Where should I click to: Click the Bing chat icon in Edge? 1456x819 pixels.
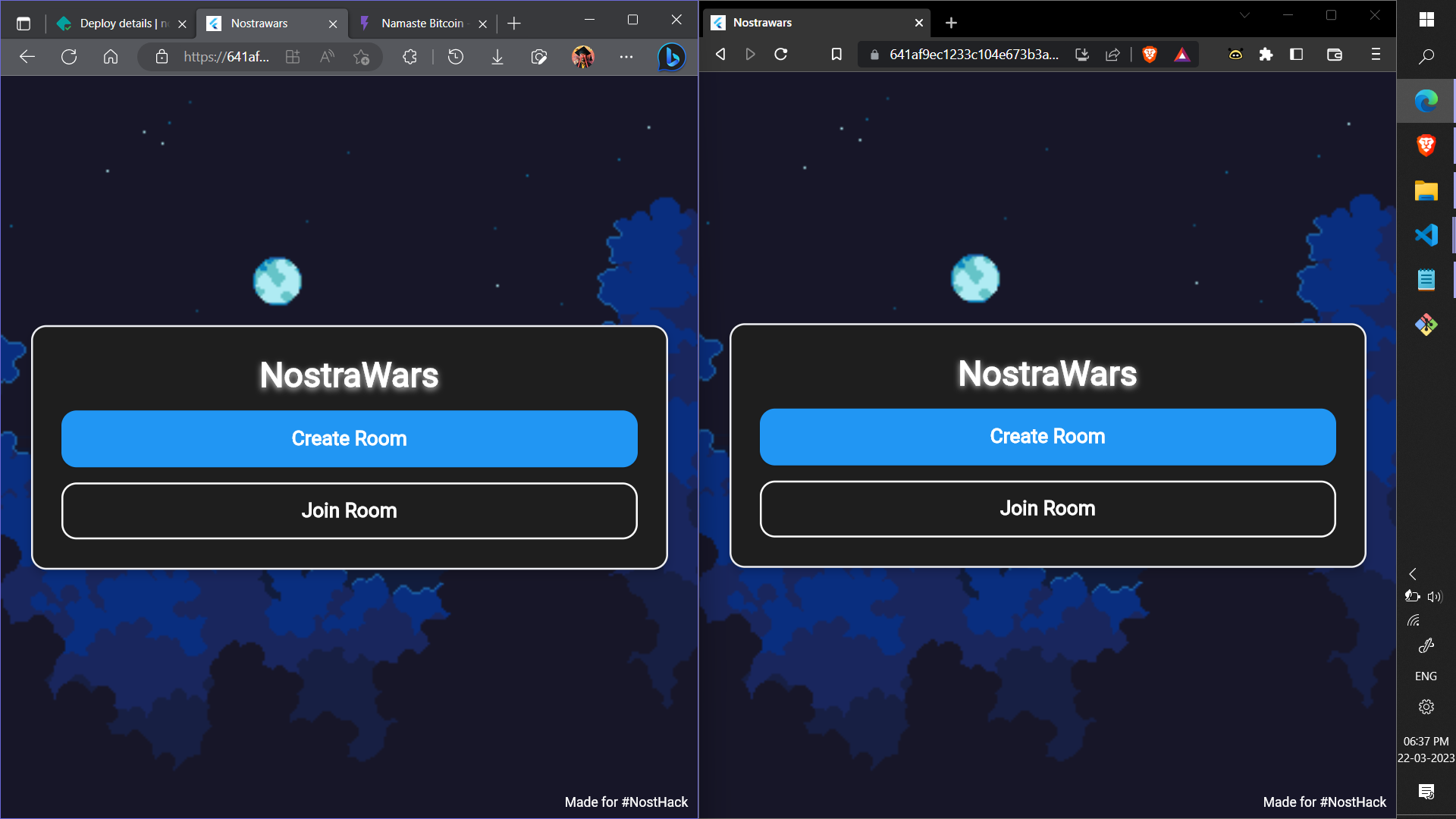click(x=671, y=57)
